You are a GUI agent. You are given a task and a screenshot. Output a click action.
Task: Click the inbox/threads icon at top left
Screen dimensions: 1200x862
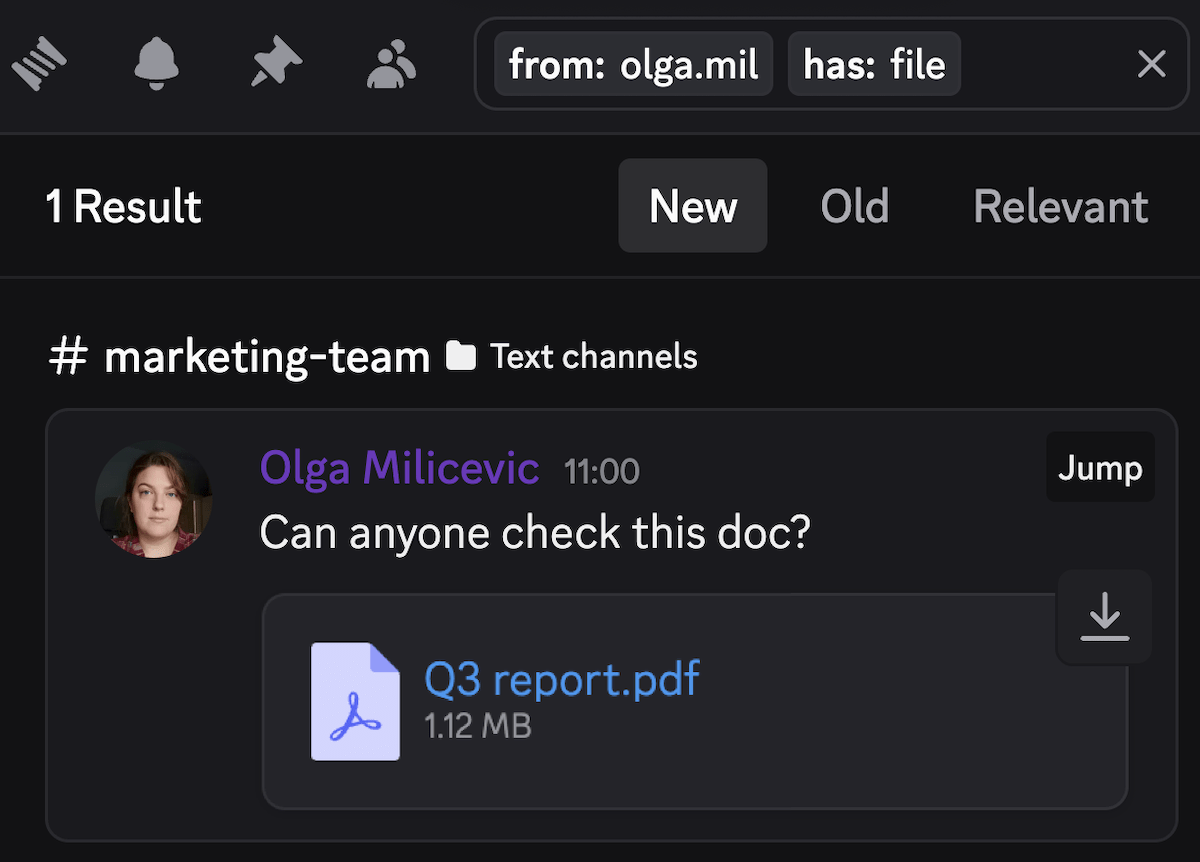pos(40,63)
